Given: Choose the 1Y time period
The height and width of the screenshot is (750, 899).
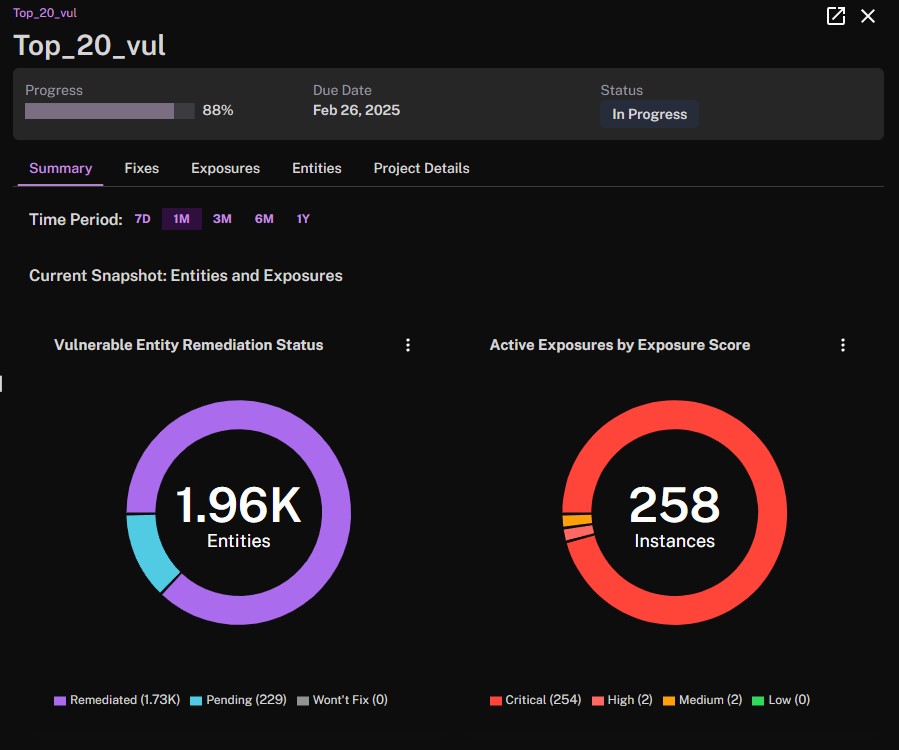Looking at the screenshot, I should tap(303, 218).
